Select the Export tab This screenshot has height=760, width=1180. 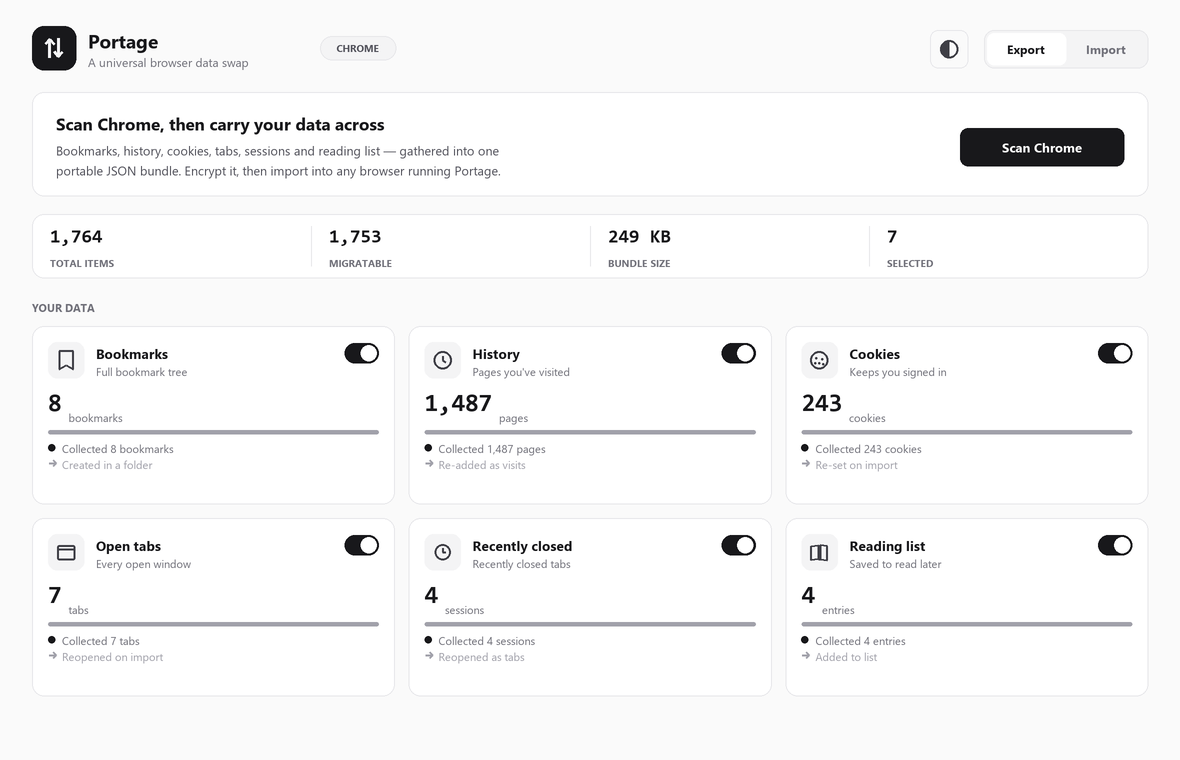pyautogui.click(x=1026, y=50)
